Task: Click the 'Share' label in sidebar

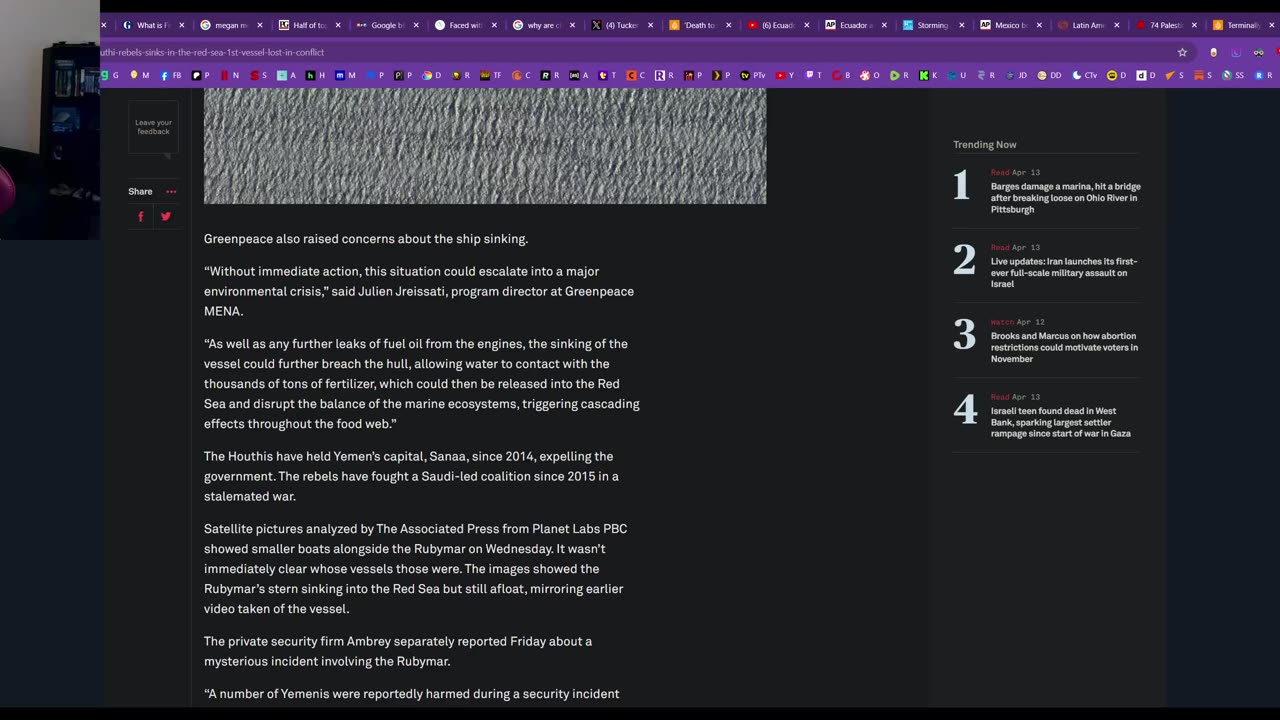Action: [x=140, y=192]
